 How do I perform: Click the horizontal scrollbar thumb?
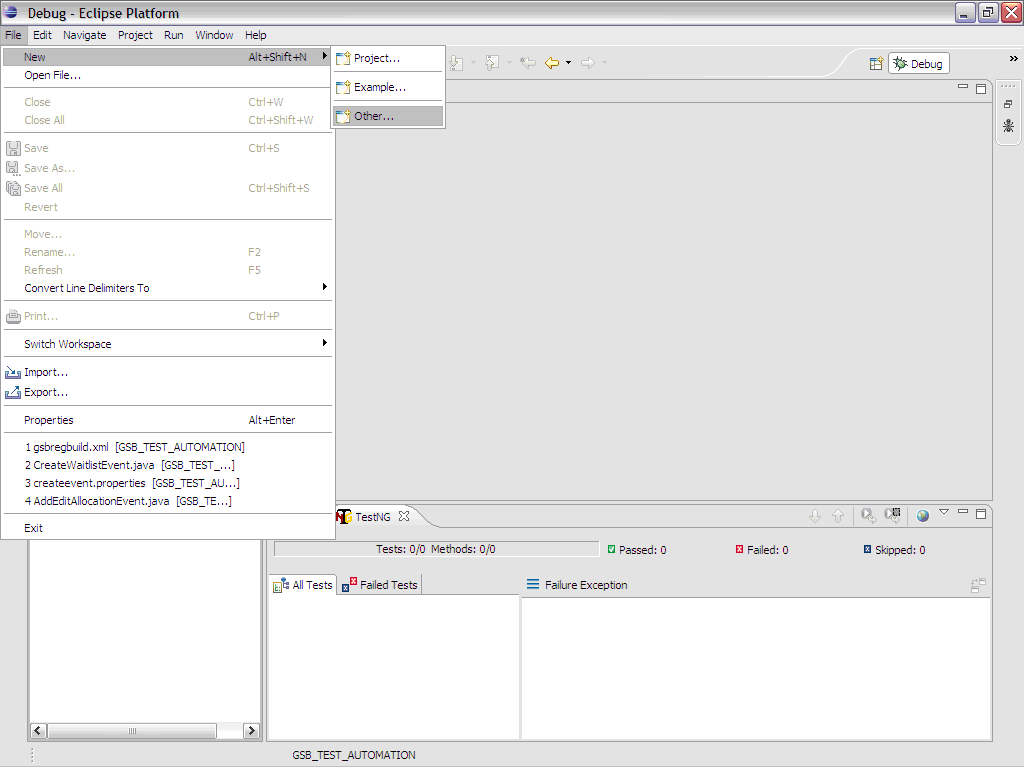[x=132, y=731]
